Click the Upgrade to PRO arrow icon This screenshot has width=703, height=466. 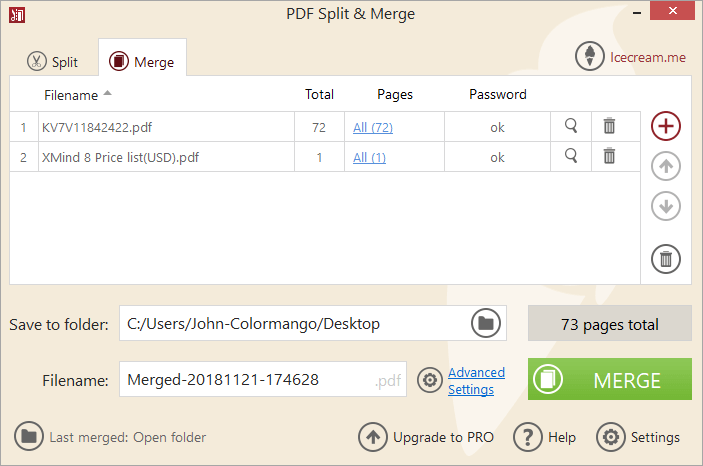click(x=373, y=437)
